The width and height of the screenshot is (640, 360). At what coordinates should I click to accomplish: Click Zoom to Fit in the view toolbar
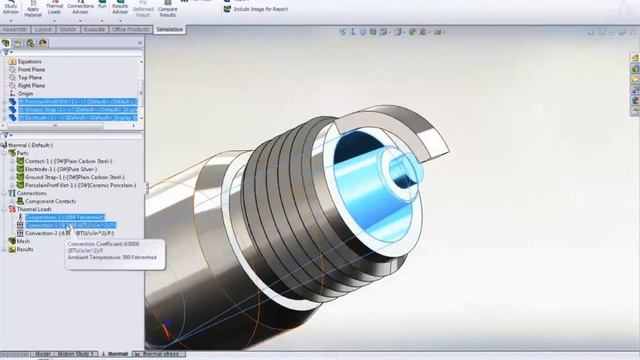[x=342, y=31]
